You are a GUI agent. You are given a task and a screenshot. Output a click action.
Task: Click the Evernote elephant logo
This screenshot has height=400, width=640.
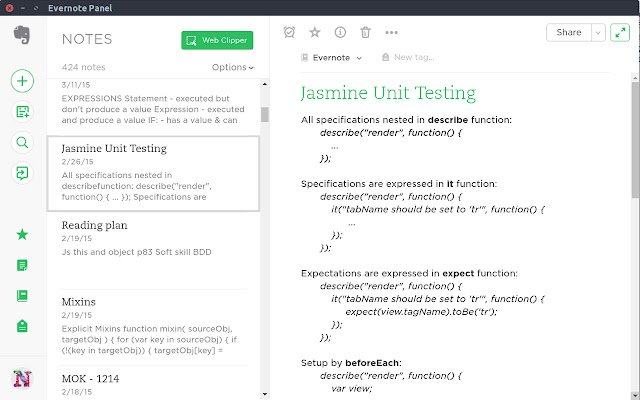pos(22,35)
